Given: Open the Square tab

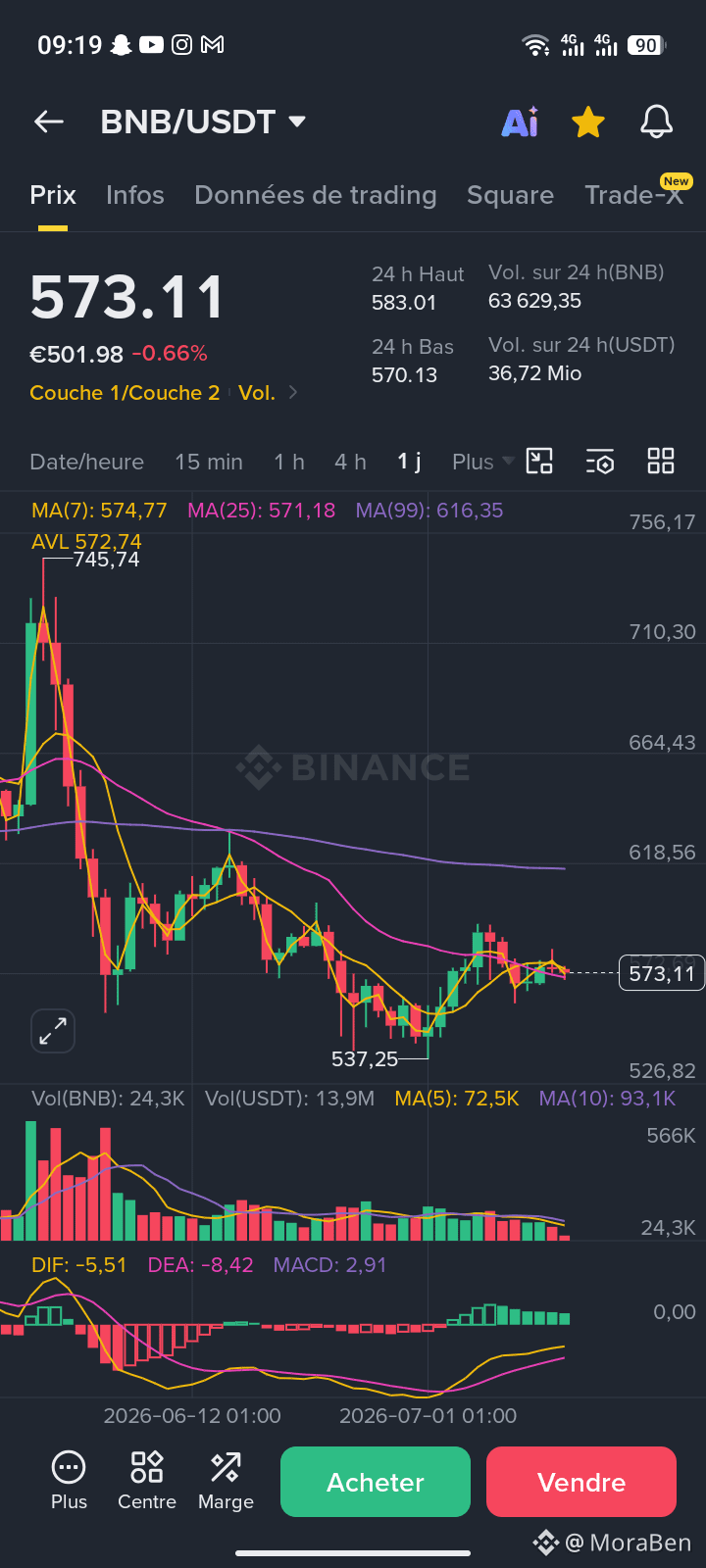Looking at the screenshot, I should pyautogui.click(x=510, y=195).
